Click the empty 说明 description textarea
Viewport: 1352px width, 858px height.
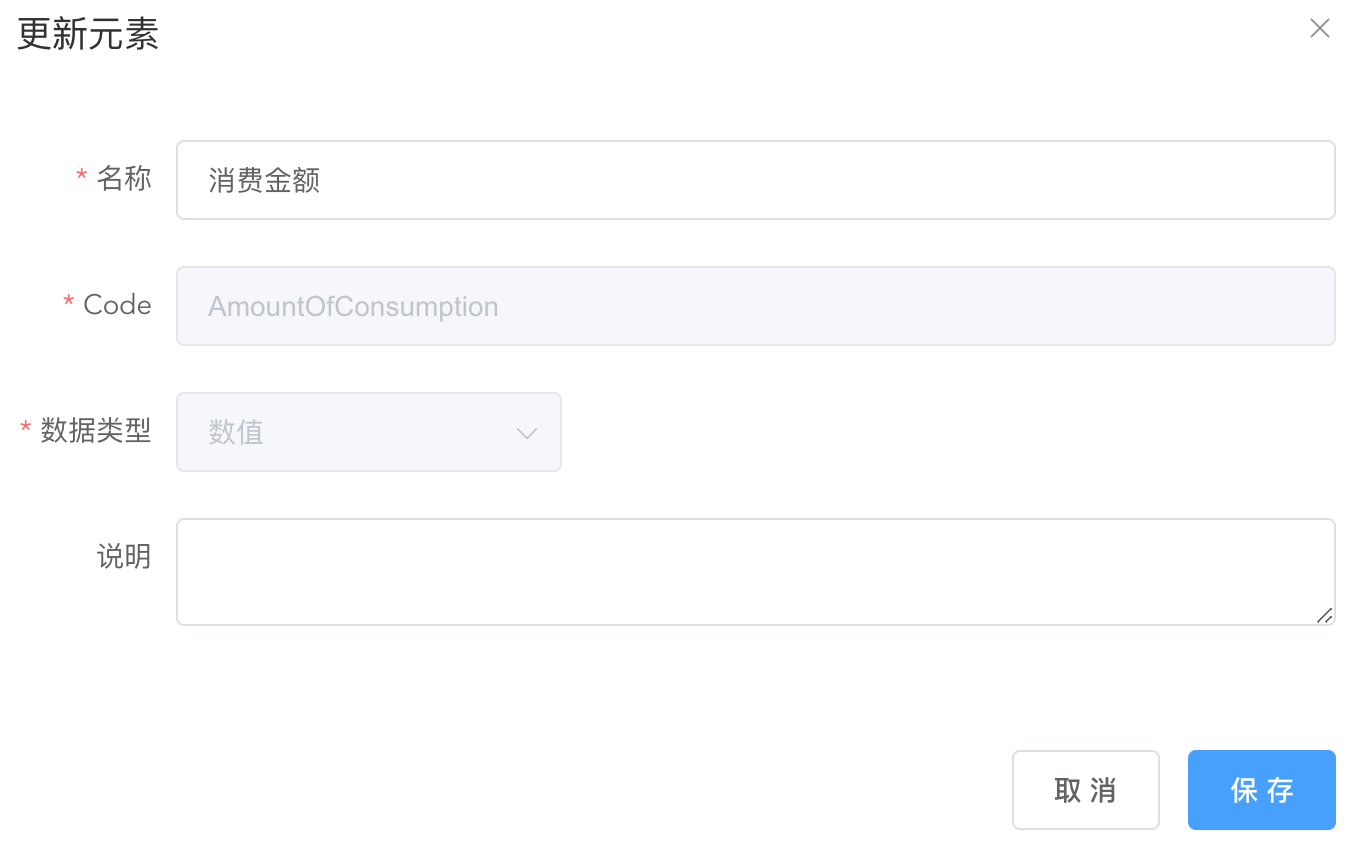pos(755,570)
